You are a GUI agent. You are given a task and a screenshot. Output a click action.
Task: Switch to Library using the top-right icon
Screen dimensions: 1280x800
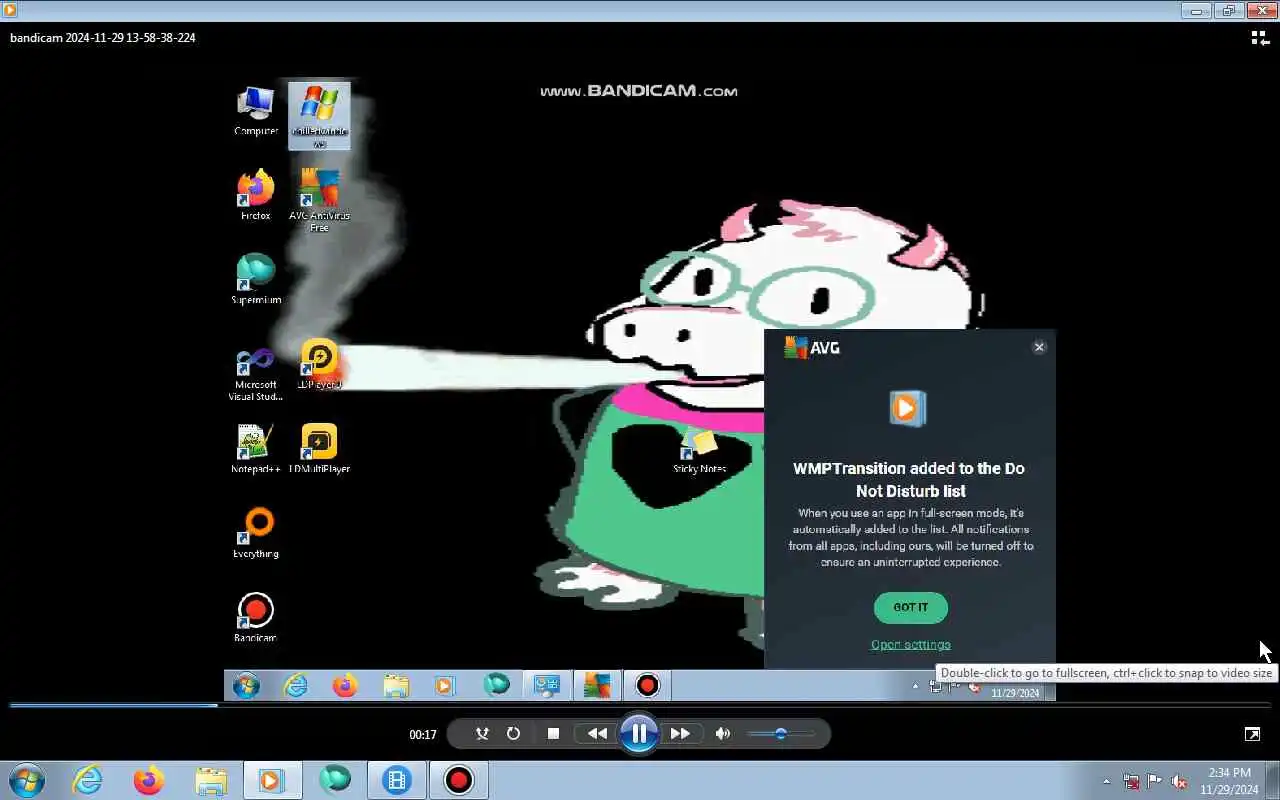point(1260,38)
